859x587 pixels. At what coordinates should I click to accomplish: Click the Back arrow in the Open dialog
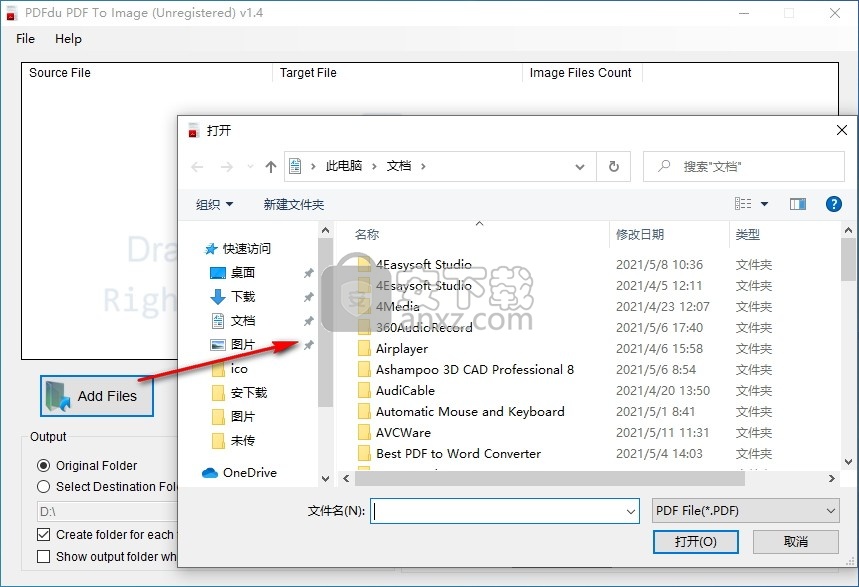[197, 167]
